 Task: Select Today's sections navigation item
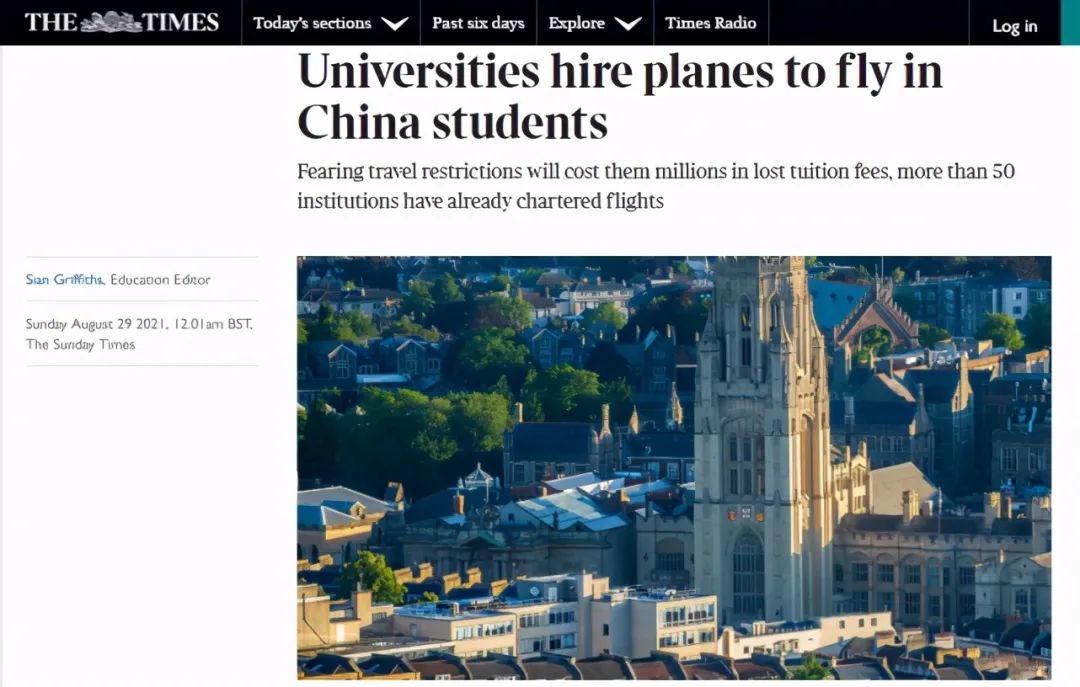[x=315, y=22]
